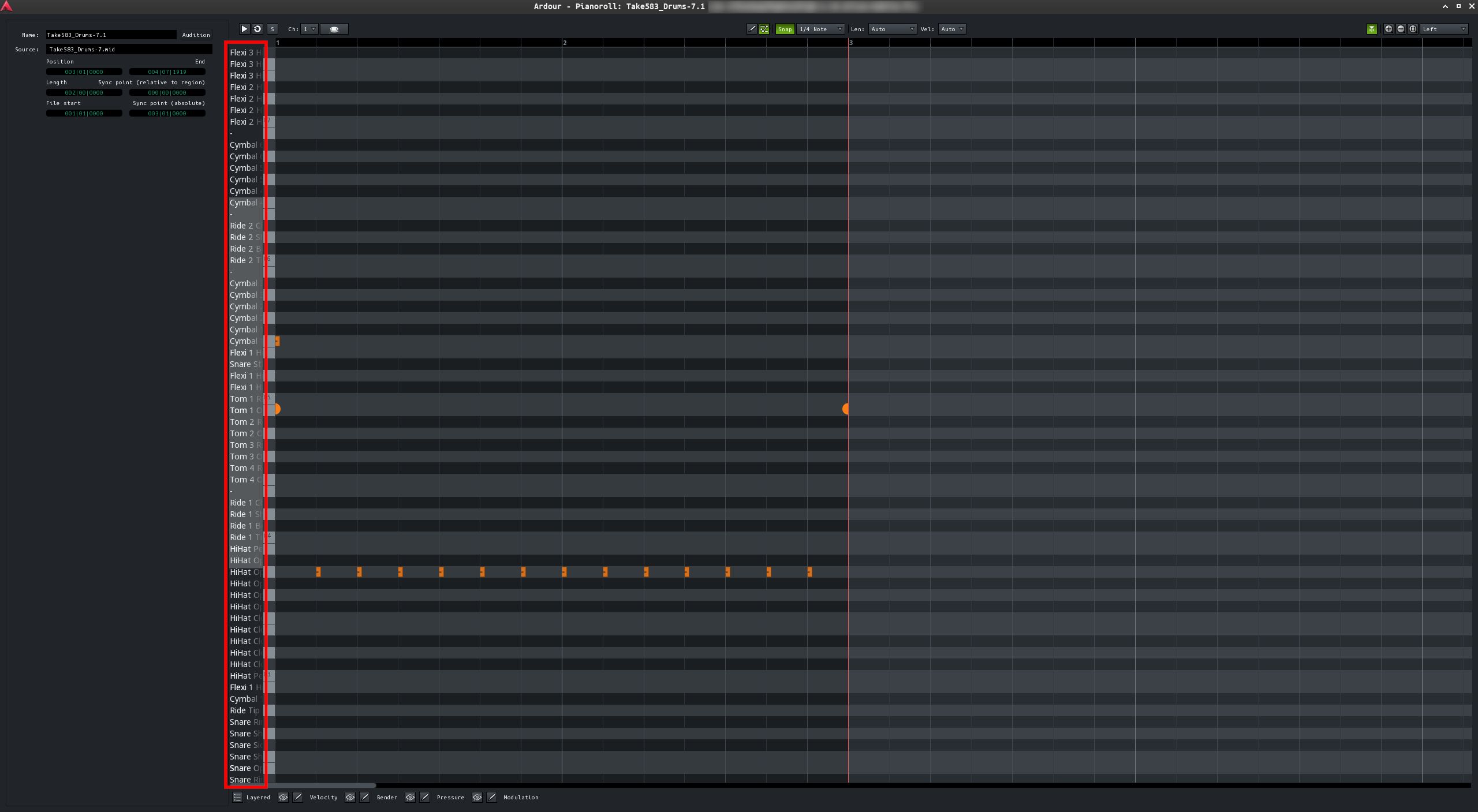Select the pencil draw tool

(x=752, y=29)
